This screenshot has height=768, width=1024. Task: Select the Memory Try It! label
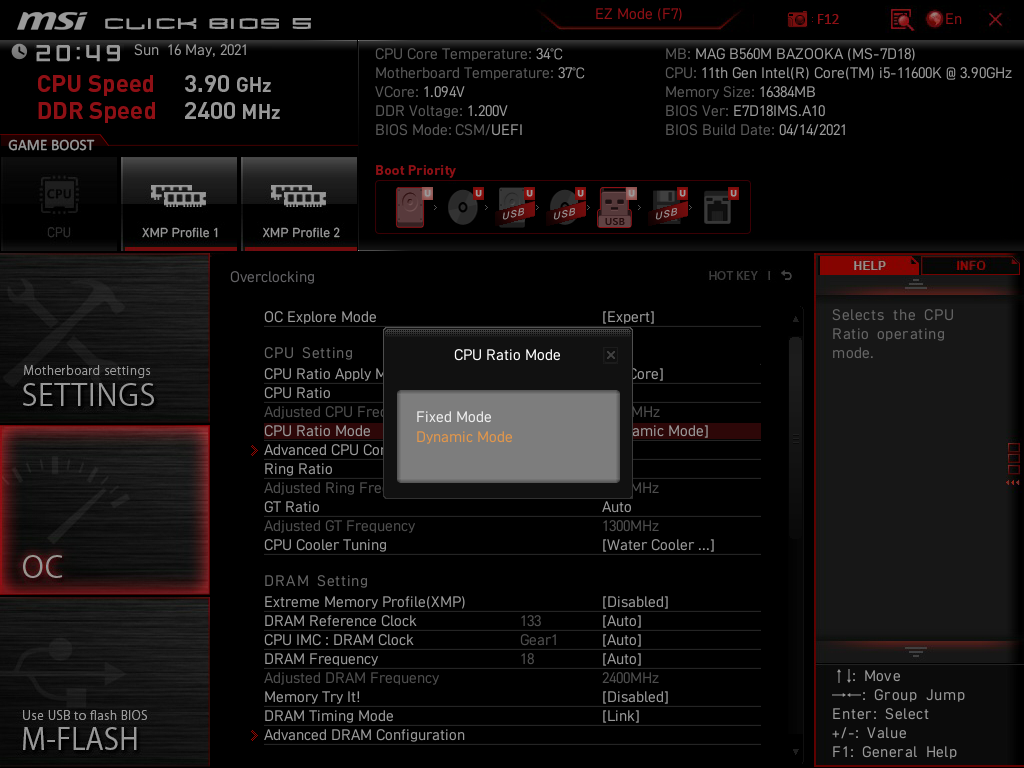tap(312, 697)
